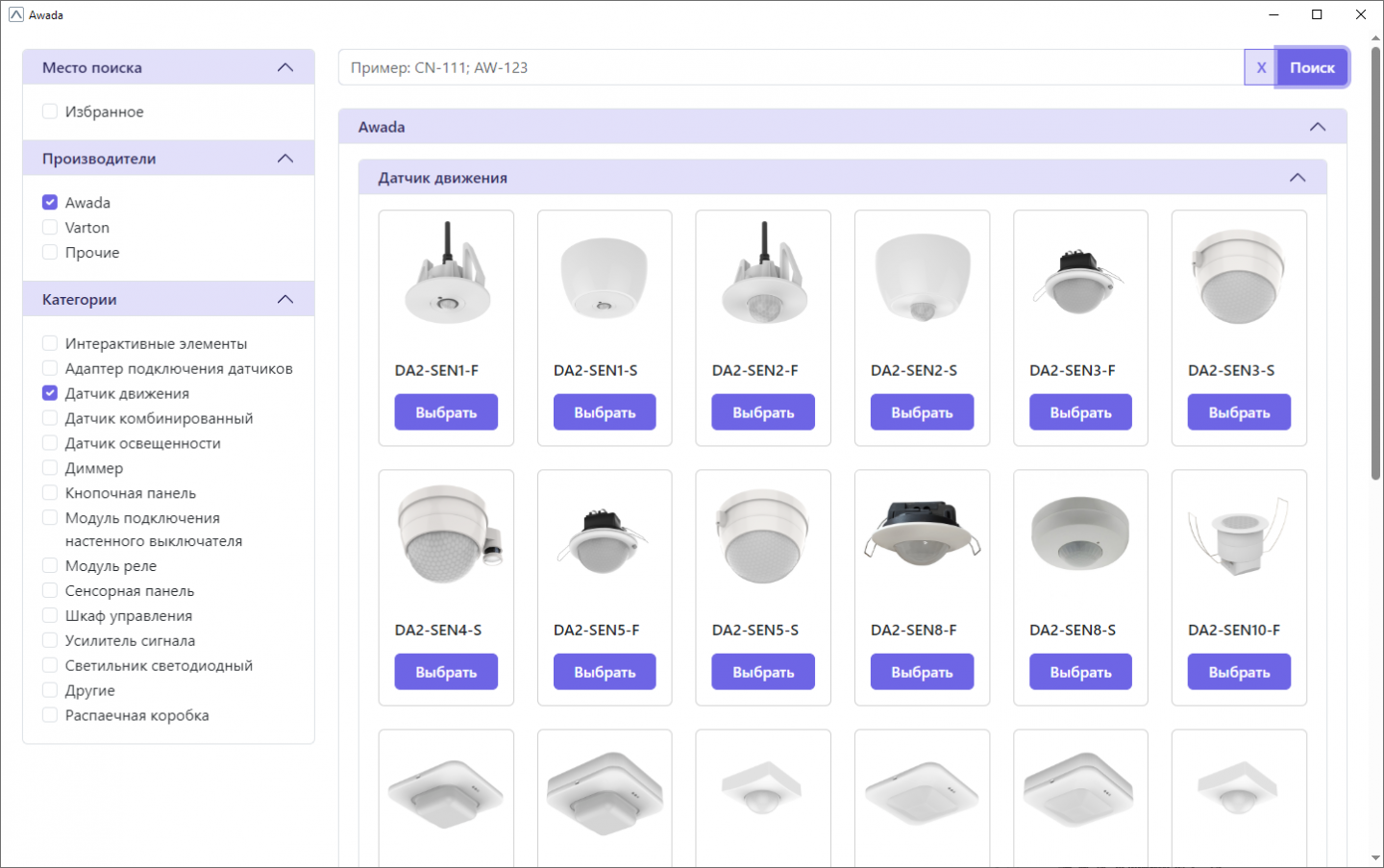Check Модуль подключения настенного выключателя
This screenshot has height=868, width=1384.
pos(50,518)
